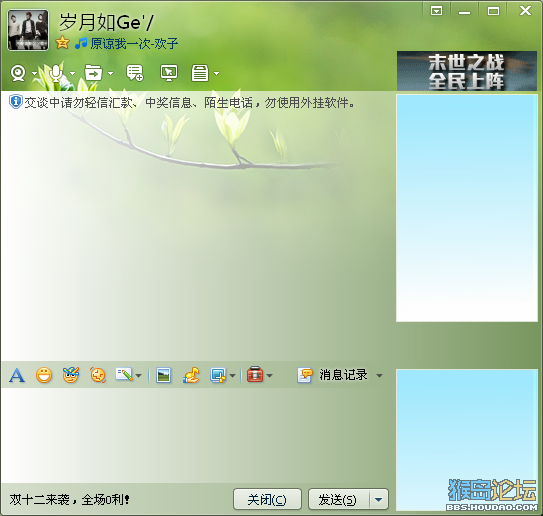The width and height of the screenshot is (543, 516).
Task: Expand the video call options arrow
Action: 34,73
